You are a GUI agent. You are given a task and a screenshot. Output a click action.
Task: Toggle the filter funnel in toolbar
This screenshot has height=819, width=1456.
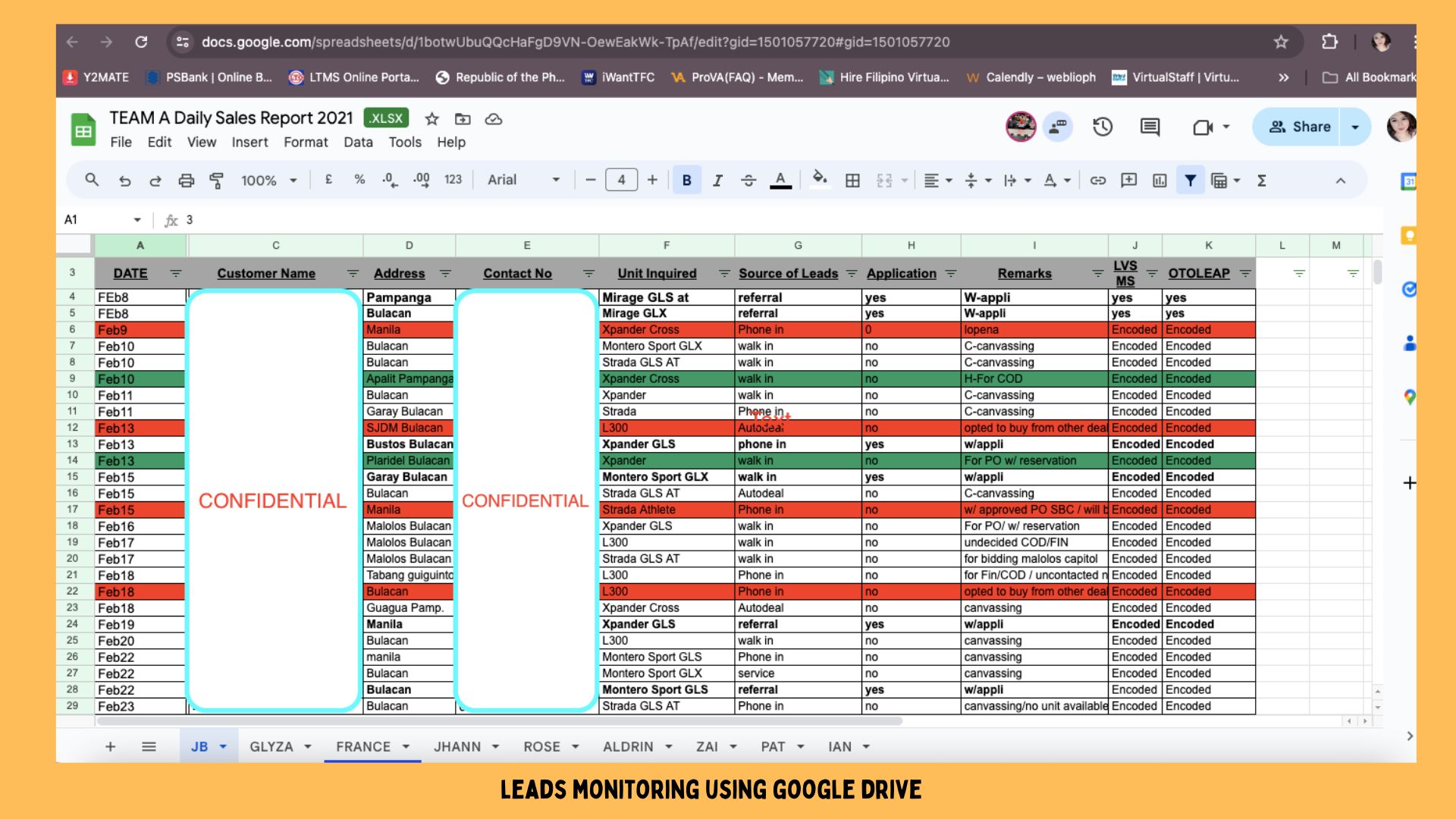pyautogui.click(x=1190, y=180)
